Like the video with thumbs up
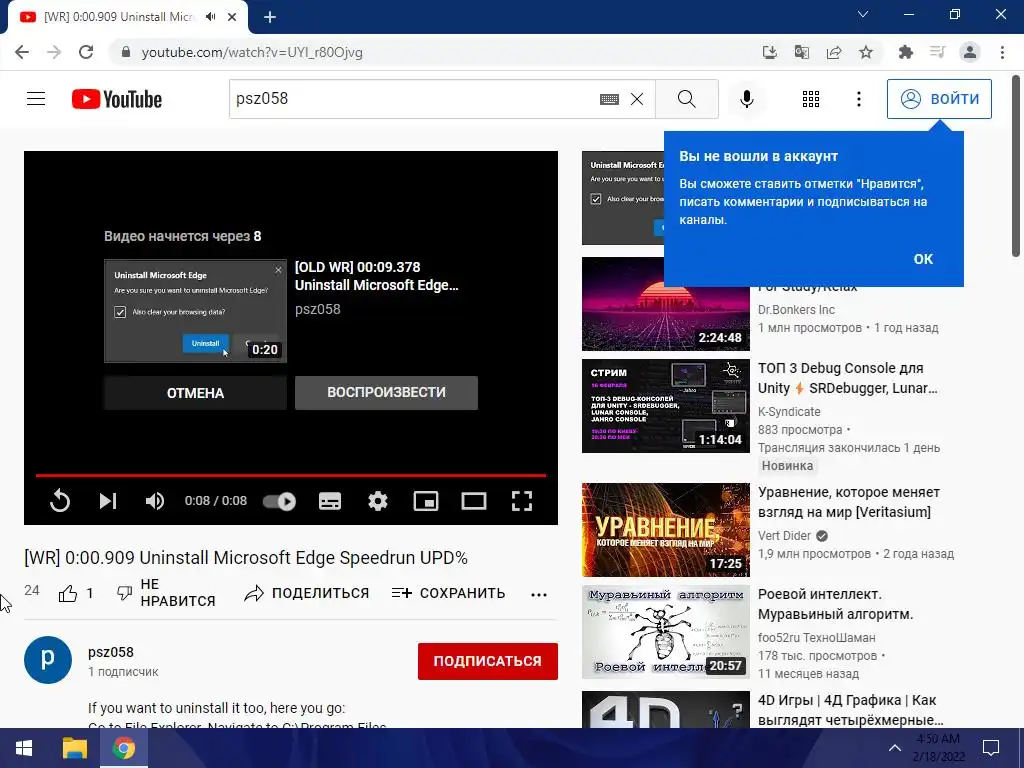The width and height of the screenshot is (1024, 768). (68, 593)
